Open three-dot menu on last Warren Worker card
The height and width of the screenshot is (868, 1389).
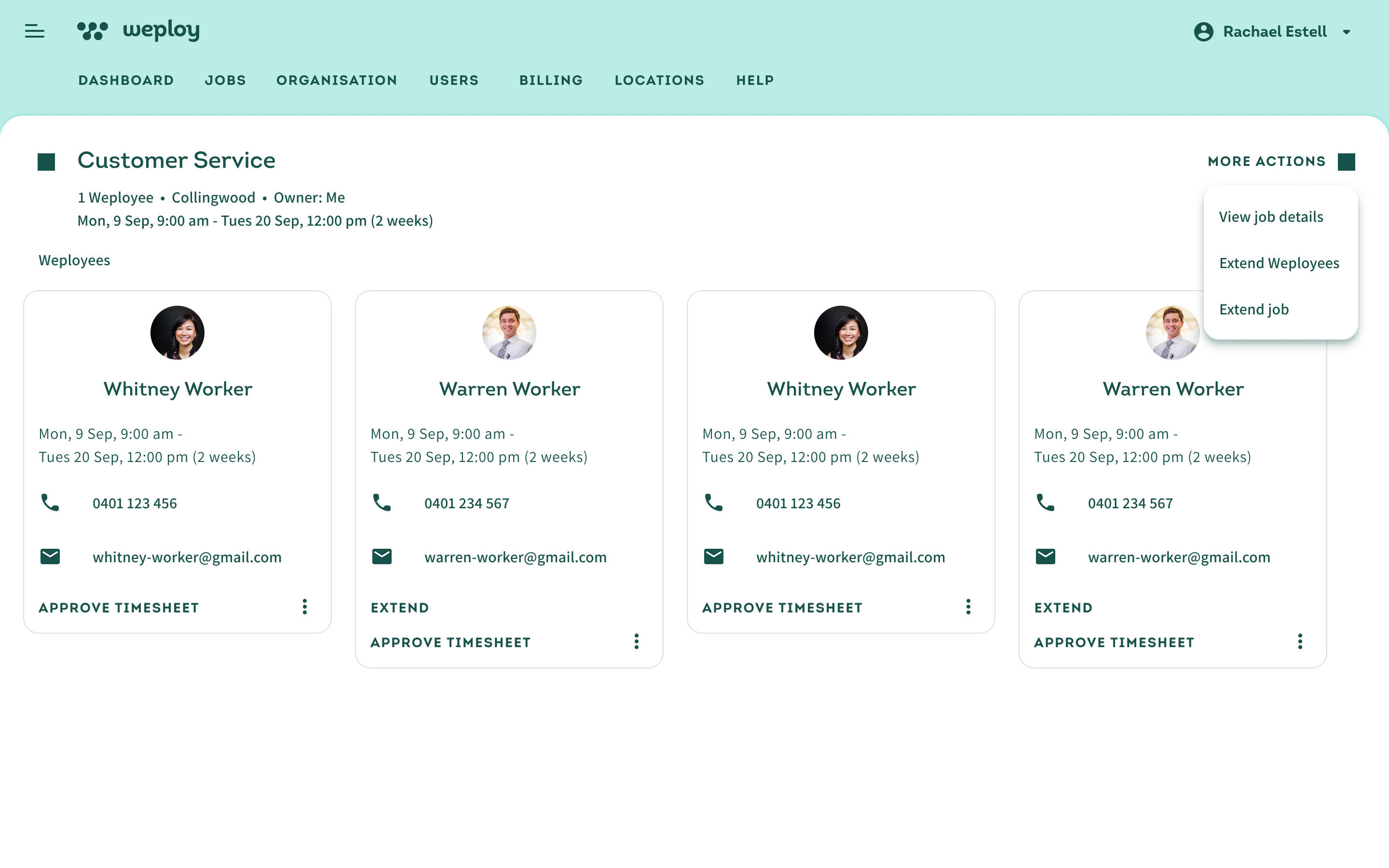click(x=1300, y=641)
